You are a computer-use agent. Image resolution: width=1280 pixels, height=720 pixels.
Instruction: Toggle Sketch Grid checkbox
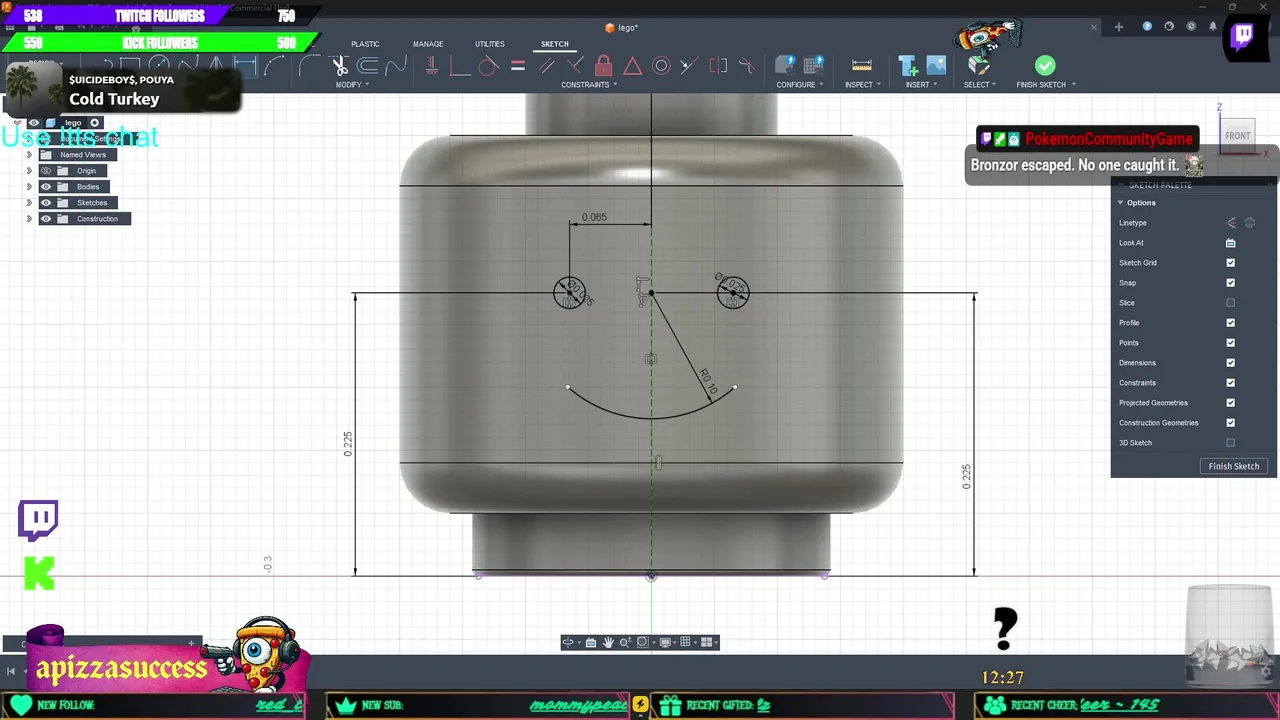tap(1231, 263)
